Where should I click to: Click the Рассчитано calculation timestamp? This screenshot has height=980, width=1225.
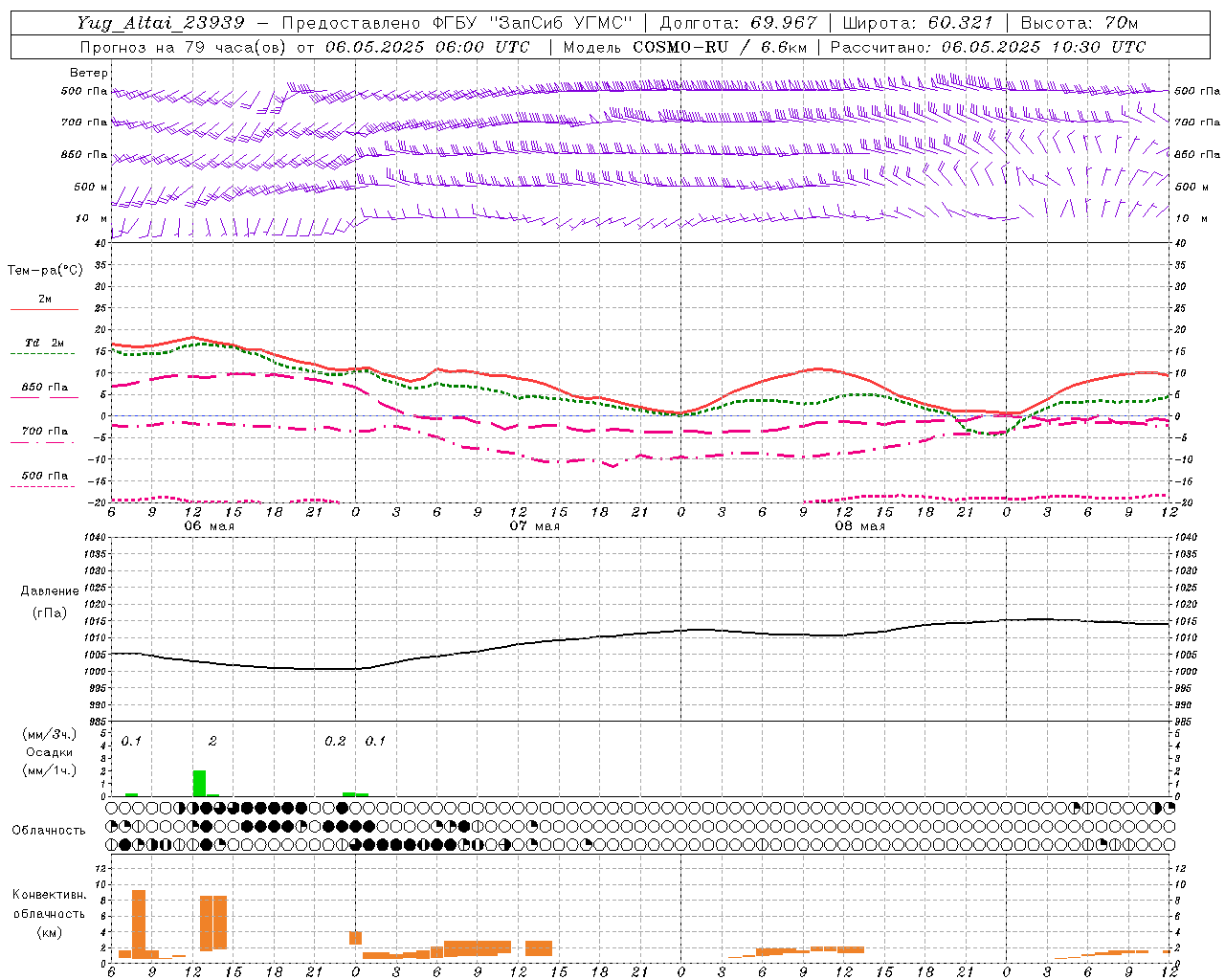coord(988,47)
